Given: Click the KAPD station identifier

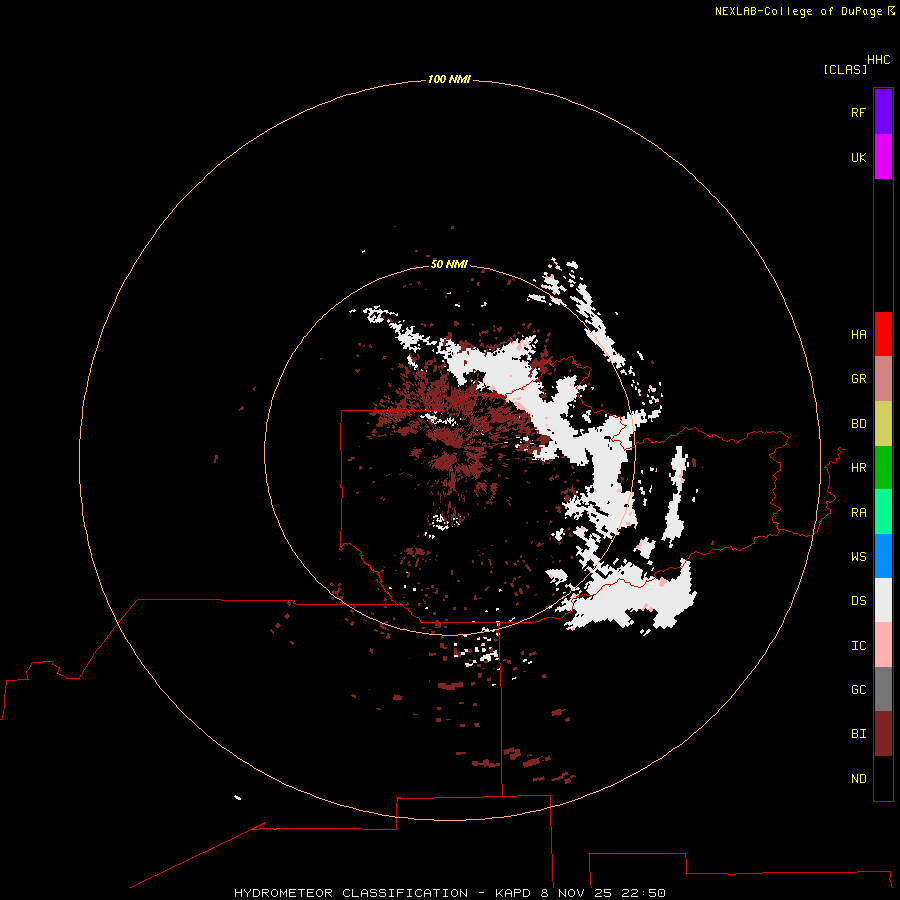Looking at the screenshot, I should 513,893.
